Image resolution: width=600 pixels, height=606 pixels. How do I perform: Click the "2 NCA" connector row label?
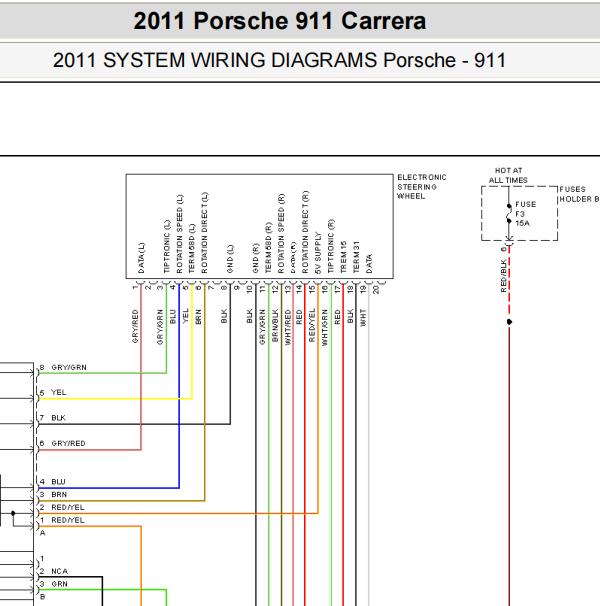click(54, 571)
